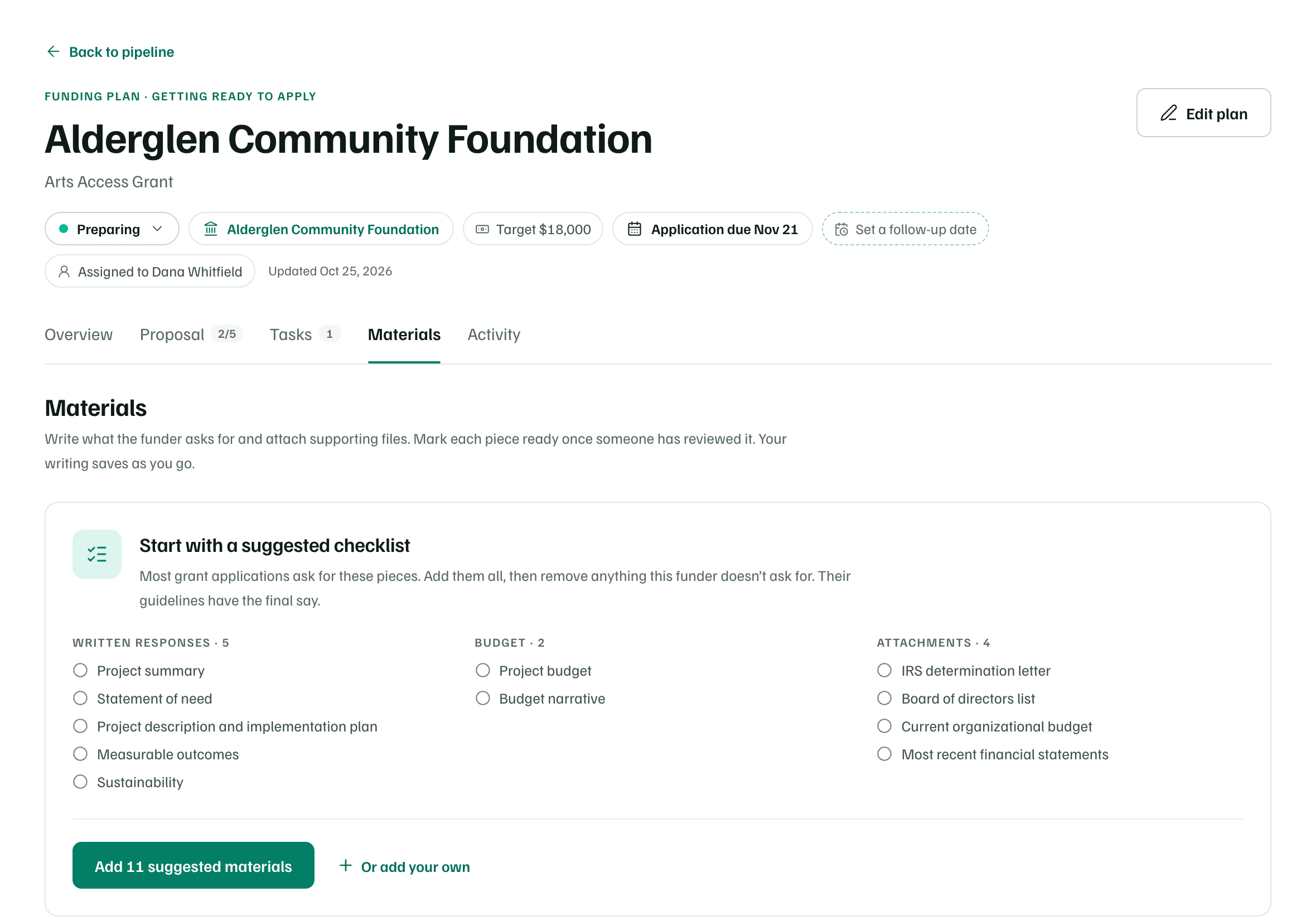Click the money icon beside Target $18,000
1316x921 pixels.
pos(482,229)
